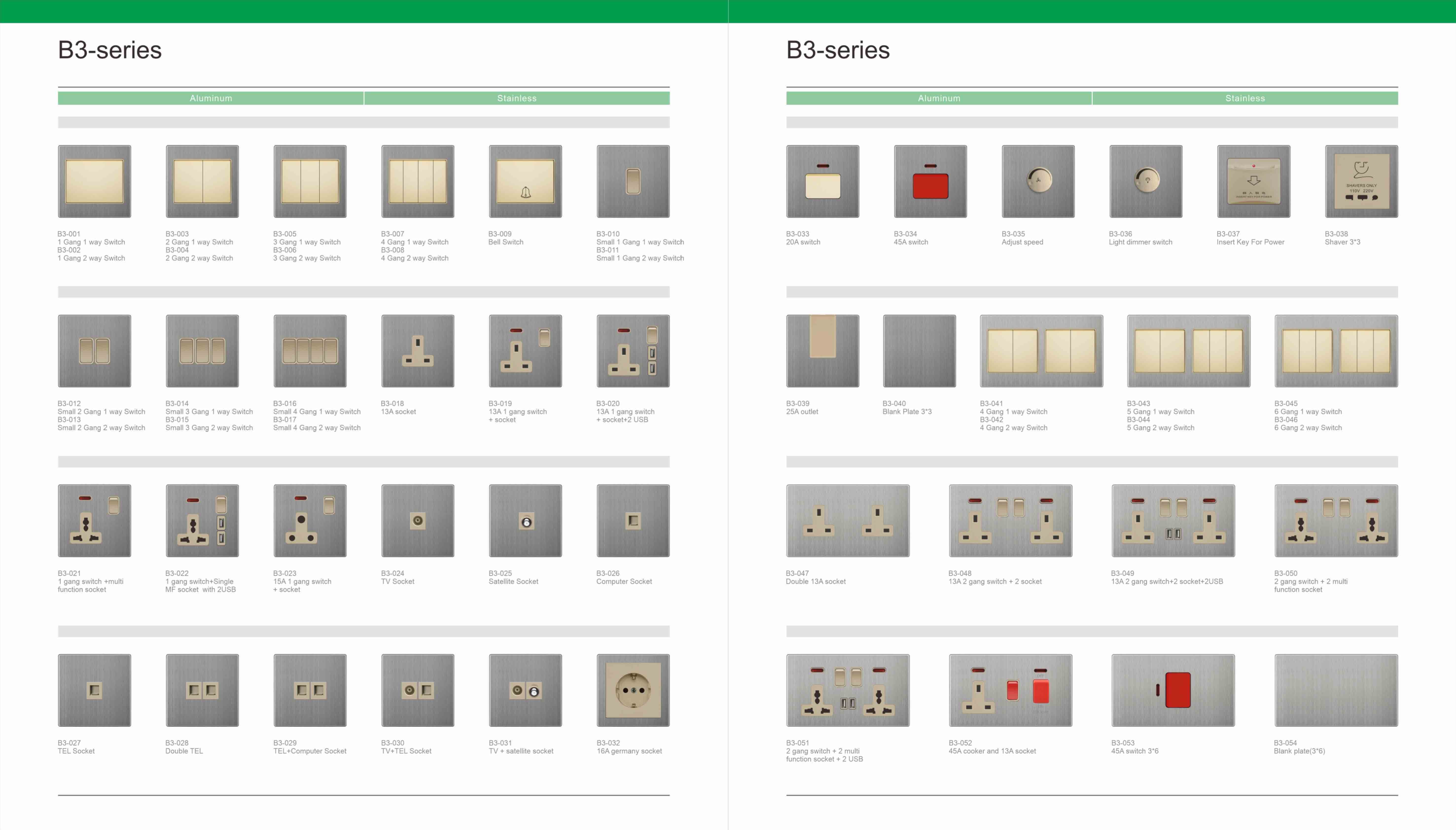The width and height of the screenshot is (1456, 830).
Task: Click the B3-012 Small 2 Gang switch image
Action: (x=94, y=351)
